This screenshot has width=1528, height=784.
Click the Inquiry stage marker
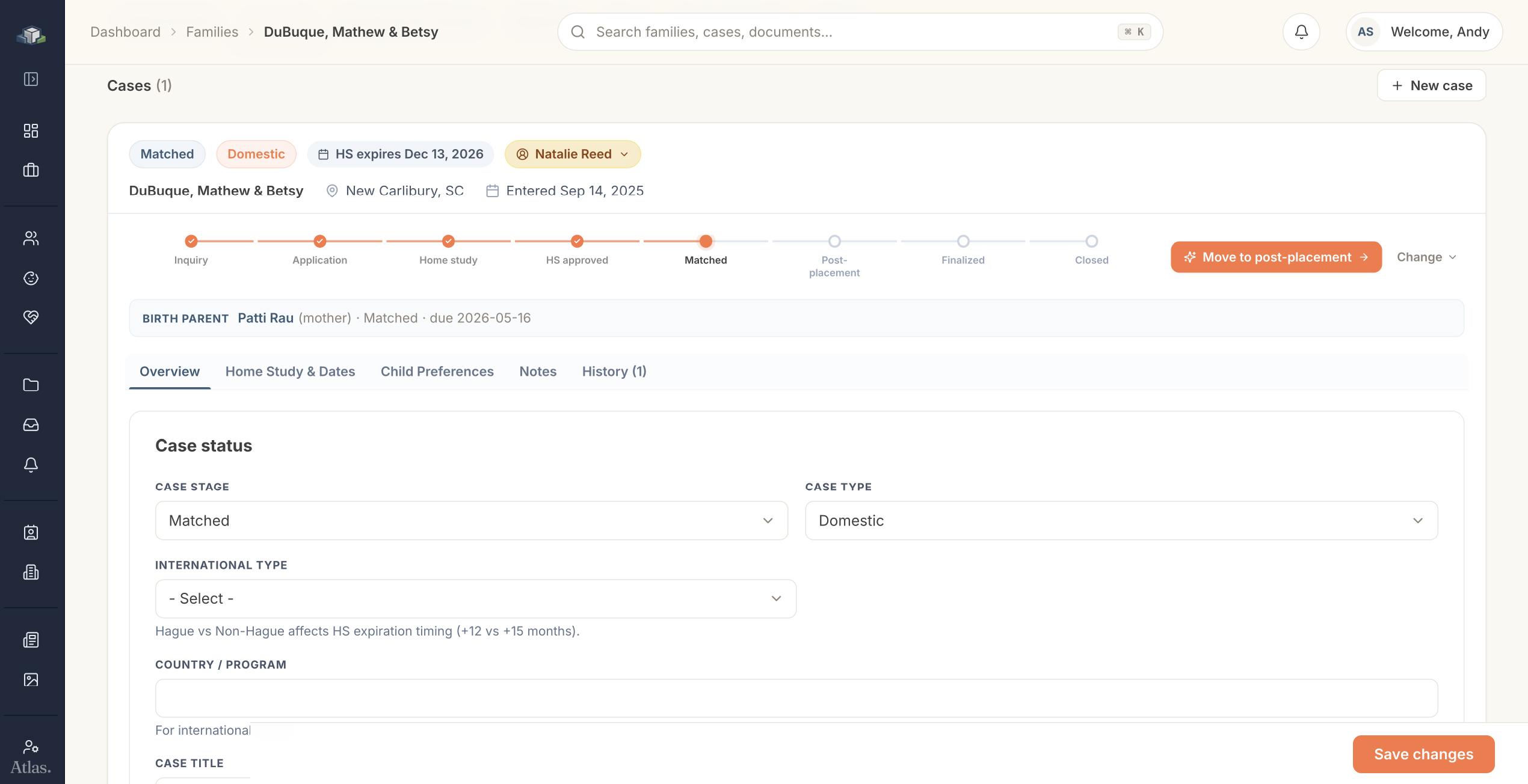[x=191, y=241]
